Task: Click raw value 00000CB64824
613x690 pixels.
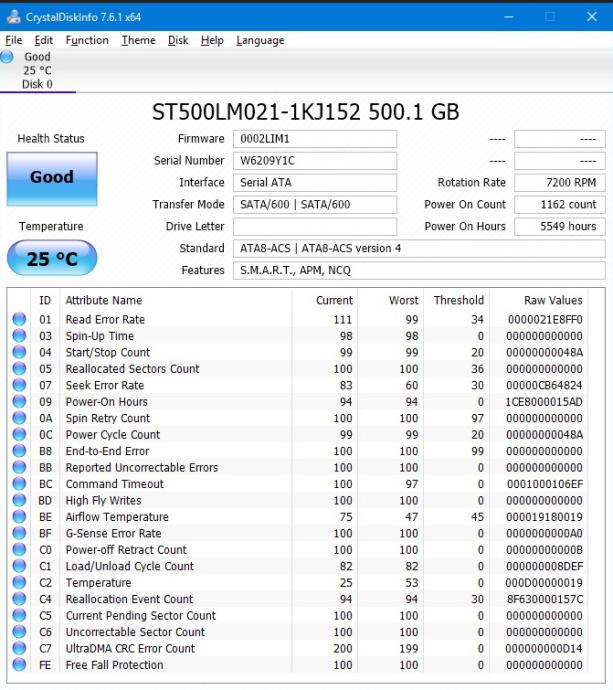Action: tap(544, 385)
